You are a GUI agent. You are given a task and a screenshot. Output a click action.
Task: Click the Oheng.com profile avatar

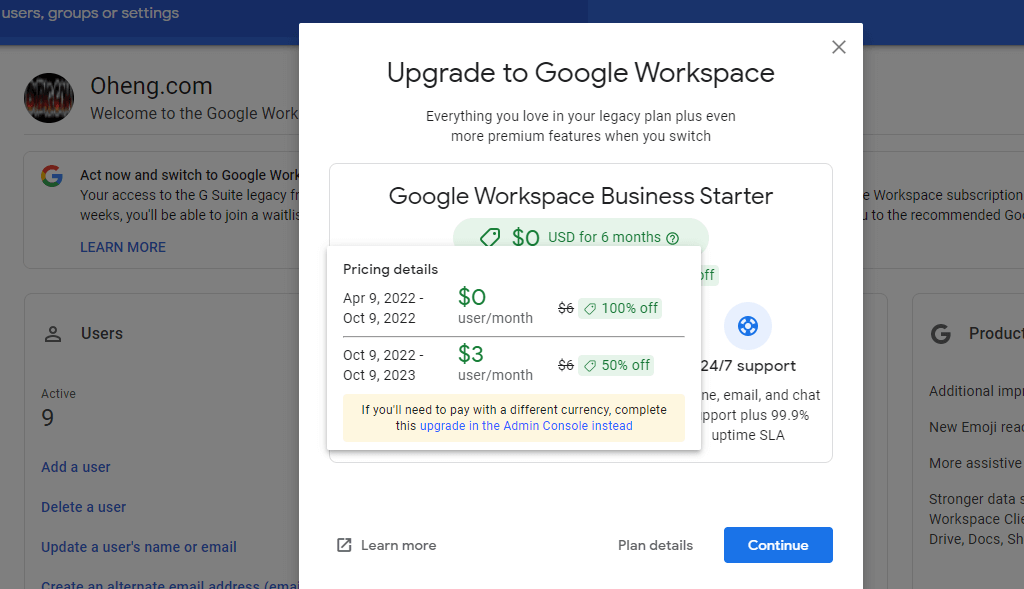(x=49, y=98)
